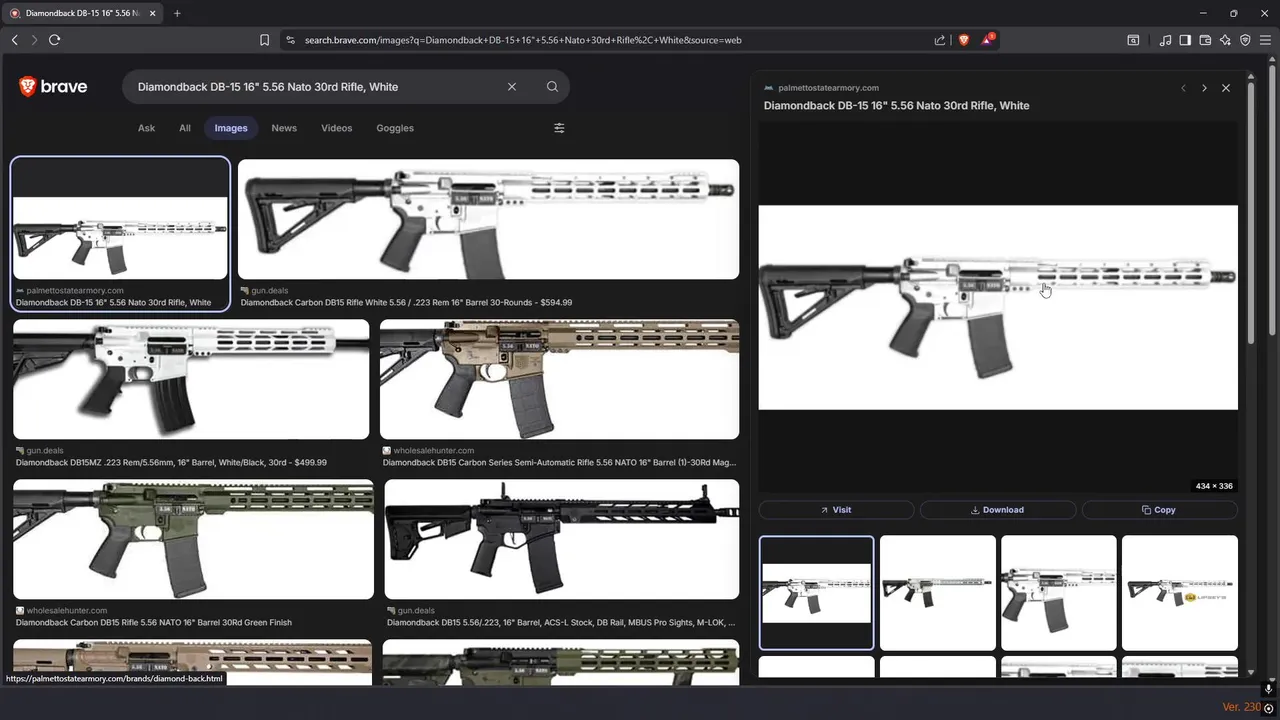
Task: Switch to the News tab
Action: click(284, 128)
